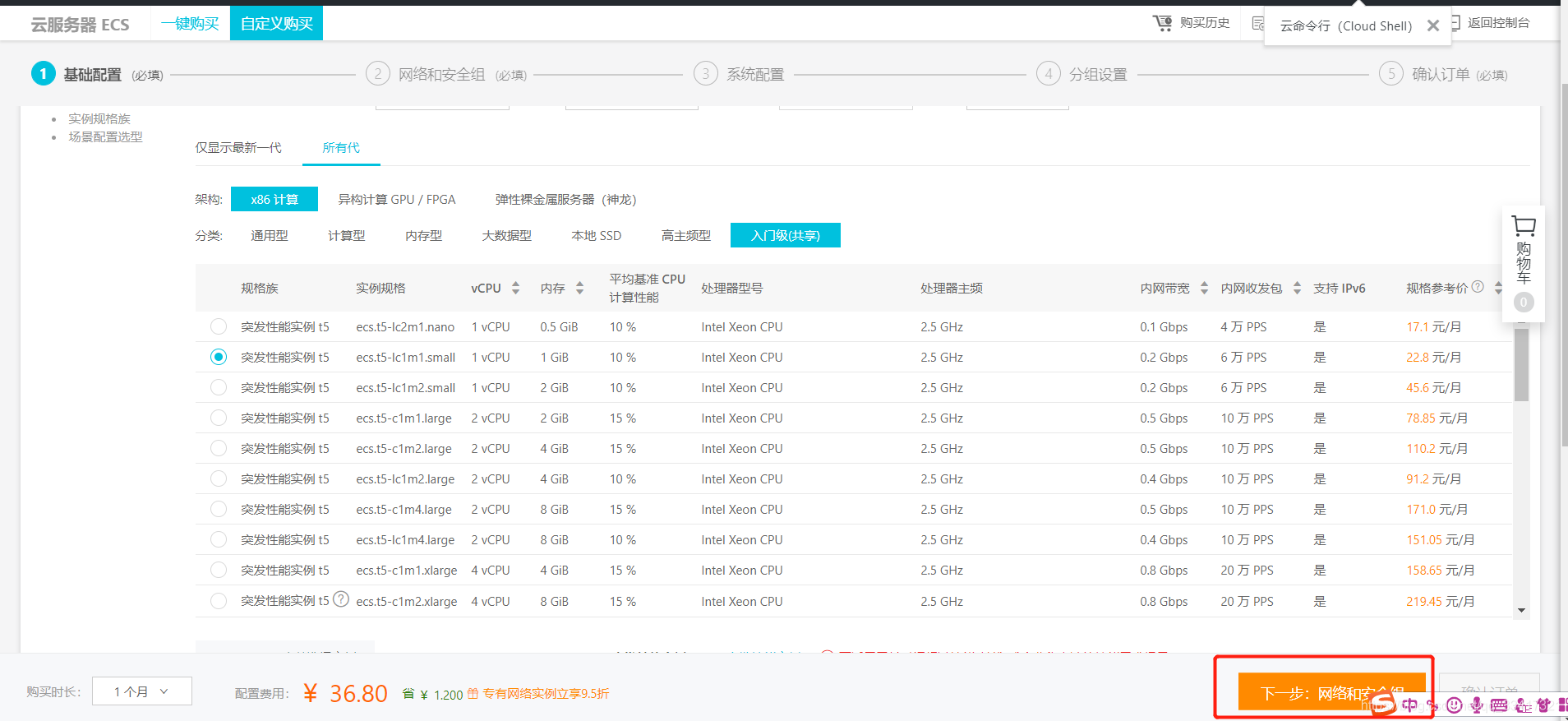This screenshot has width=1568, height=721.
Task: Toggle Sogou Chinese/English 中 mode icon
Action: (x=1410, y=705)
